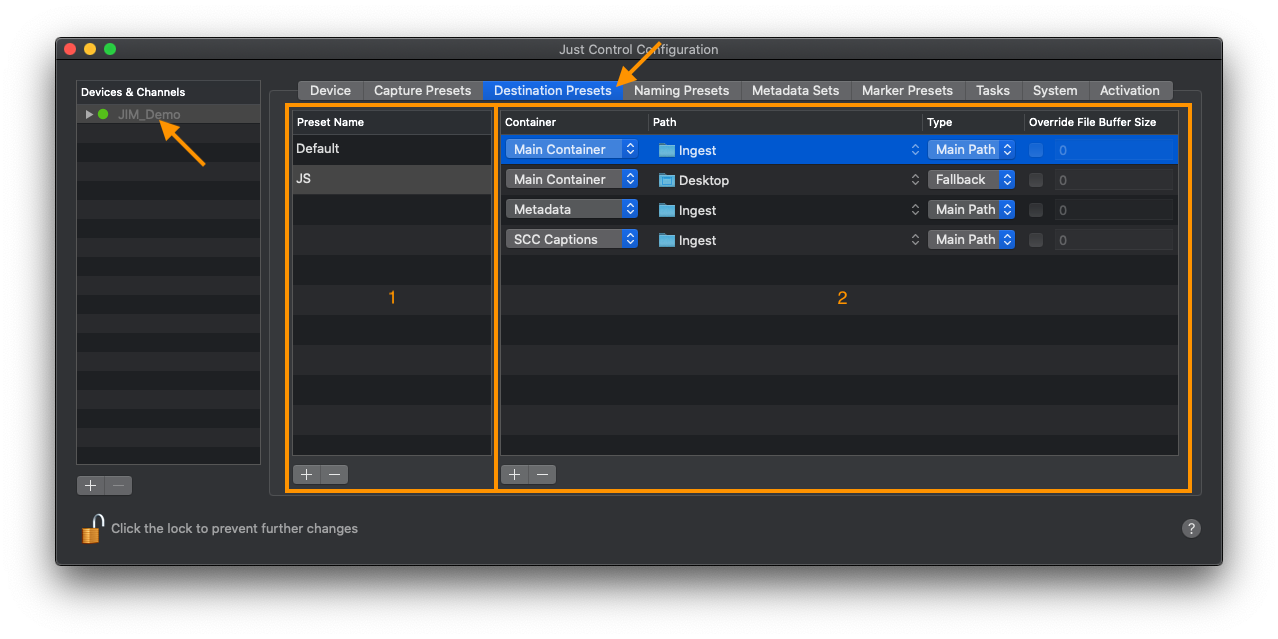Image resolution: width=1278 pixels, height=639 pixels.
Task: Add a new device with the plus button
Action: (91, 485)
